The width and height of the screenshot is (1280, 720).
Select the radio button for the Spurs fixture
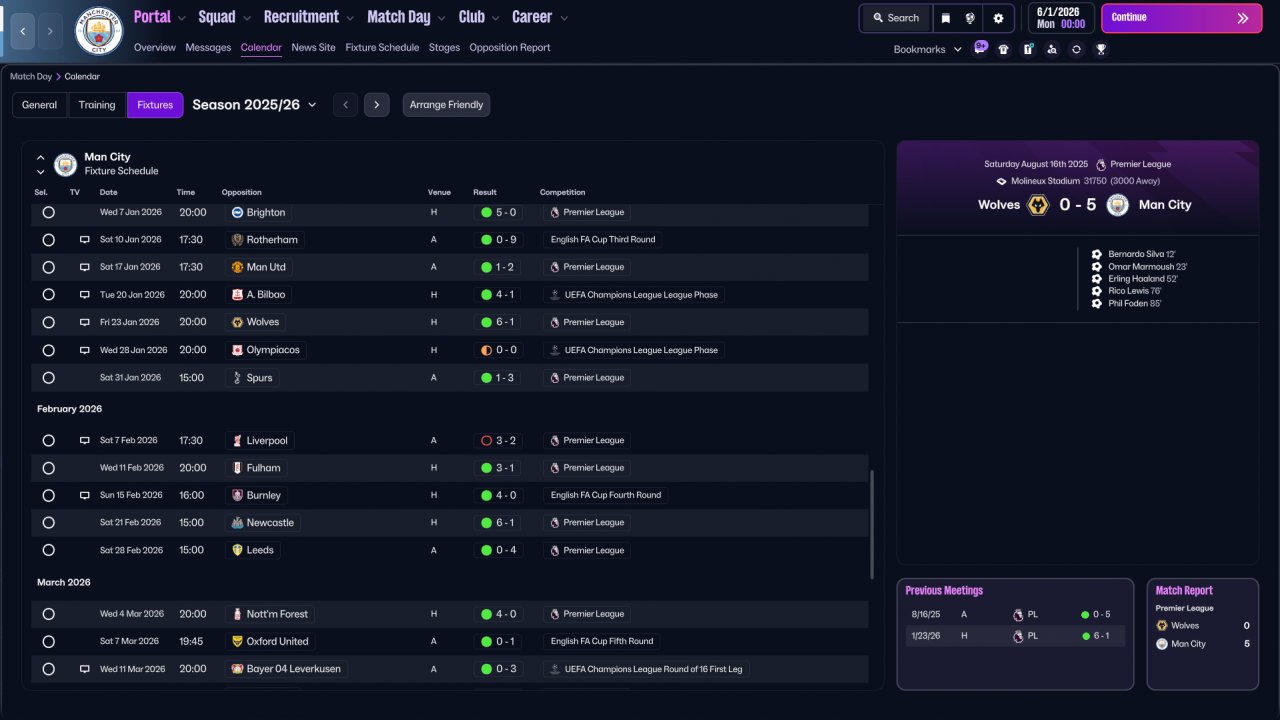(x=48, y=378)
